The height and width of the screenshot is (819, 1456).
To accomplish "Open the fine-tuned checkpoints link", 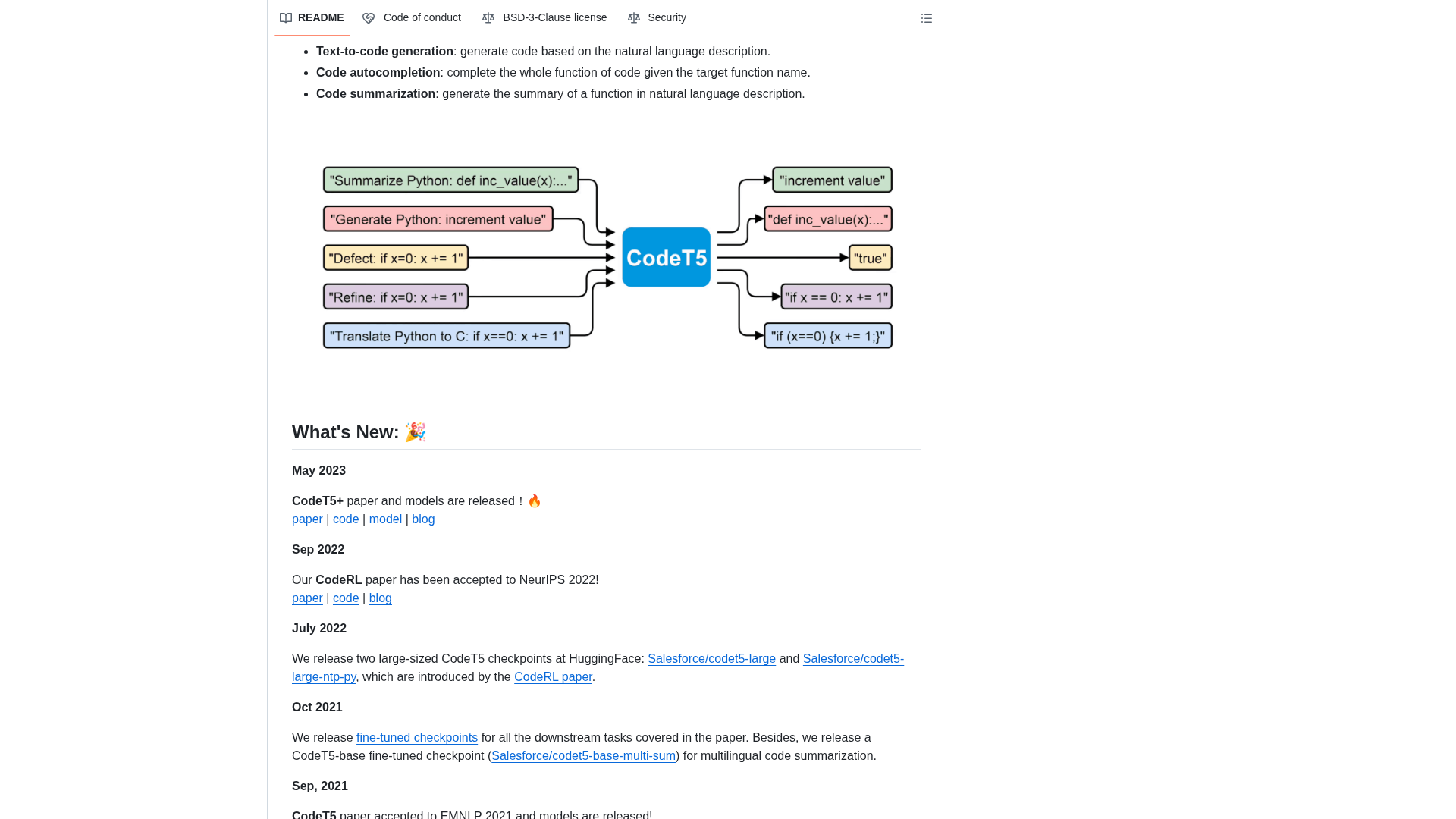I will (416, 738).
